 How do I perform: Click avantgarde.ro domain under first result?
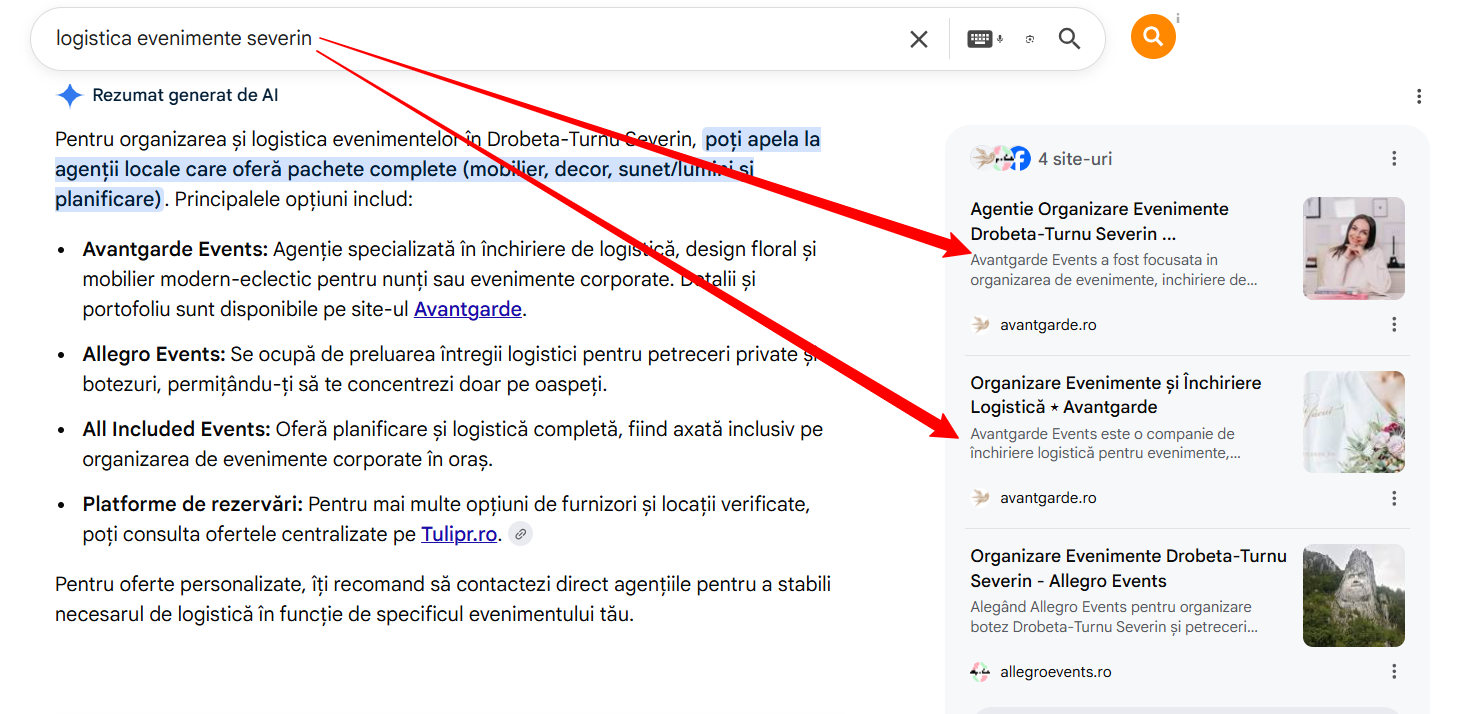[1048, 325]
